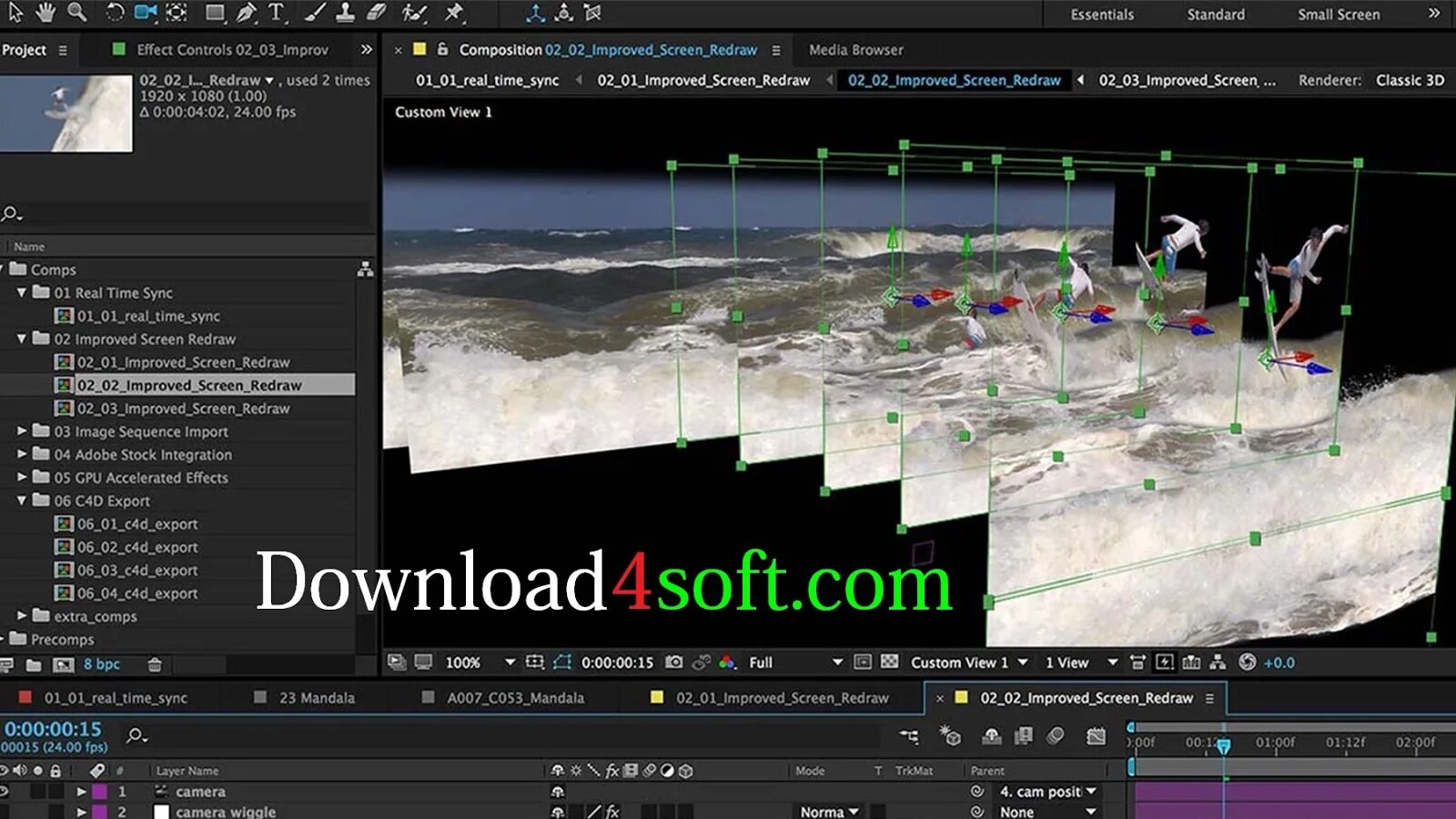Select the Pen tool
Image resolution: width=1456 pixels, height=819 pixels.
click(246, 13)
